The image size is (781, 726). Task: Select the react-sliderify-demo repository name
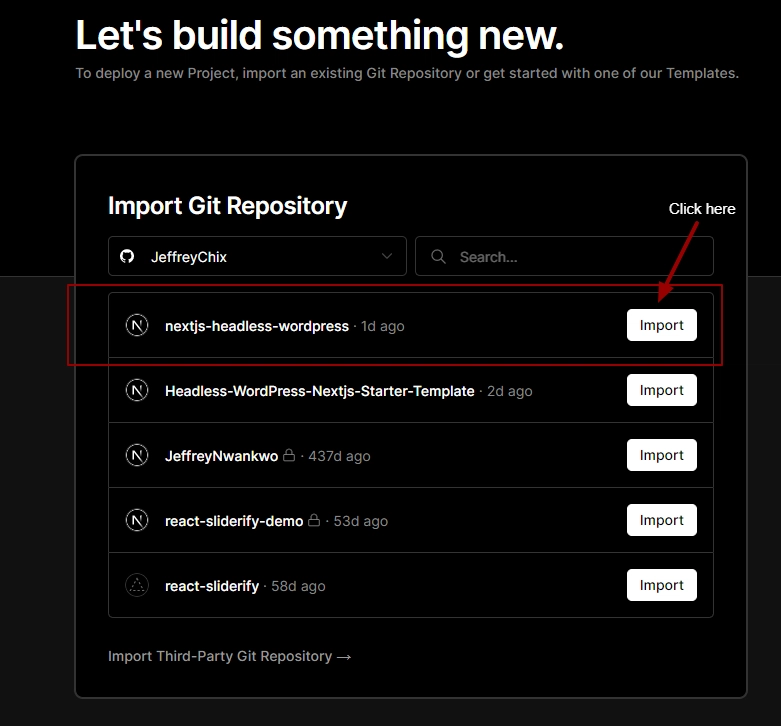[234, 521]
